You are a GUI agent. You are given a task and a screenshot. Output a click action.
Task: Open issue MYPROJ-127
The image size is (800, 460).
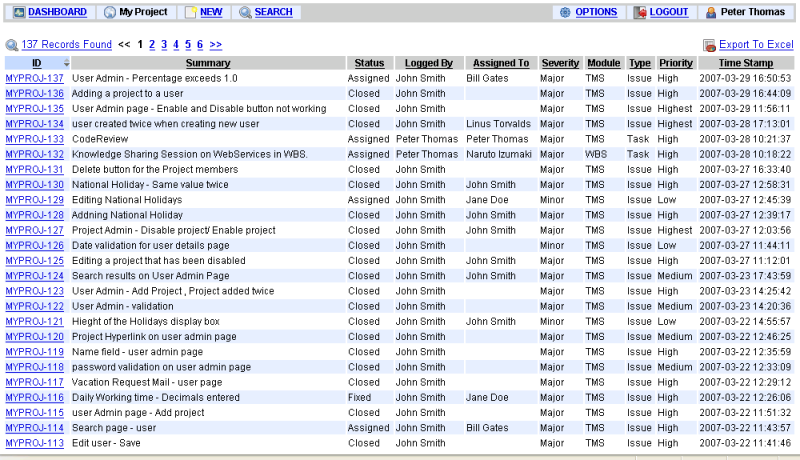coord(35,231)
